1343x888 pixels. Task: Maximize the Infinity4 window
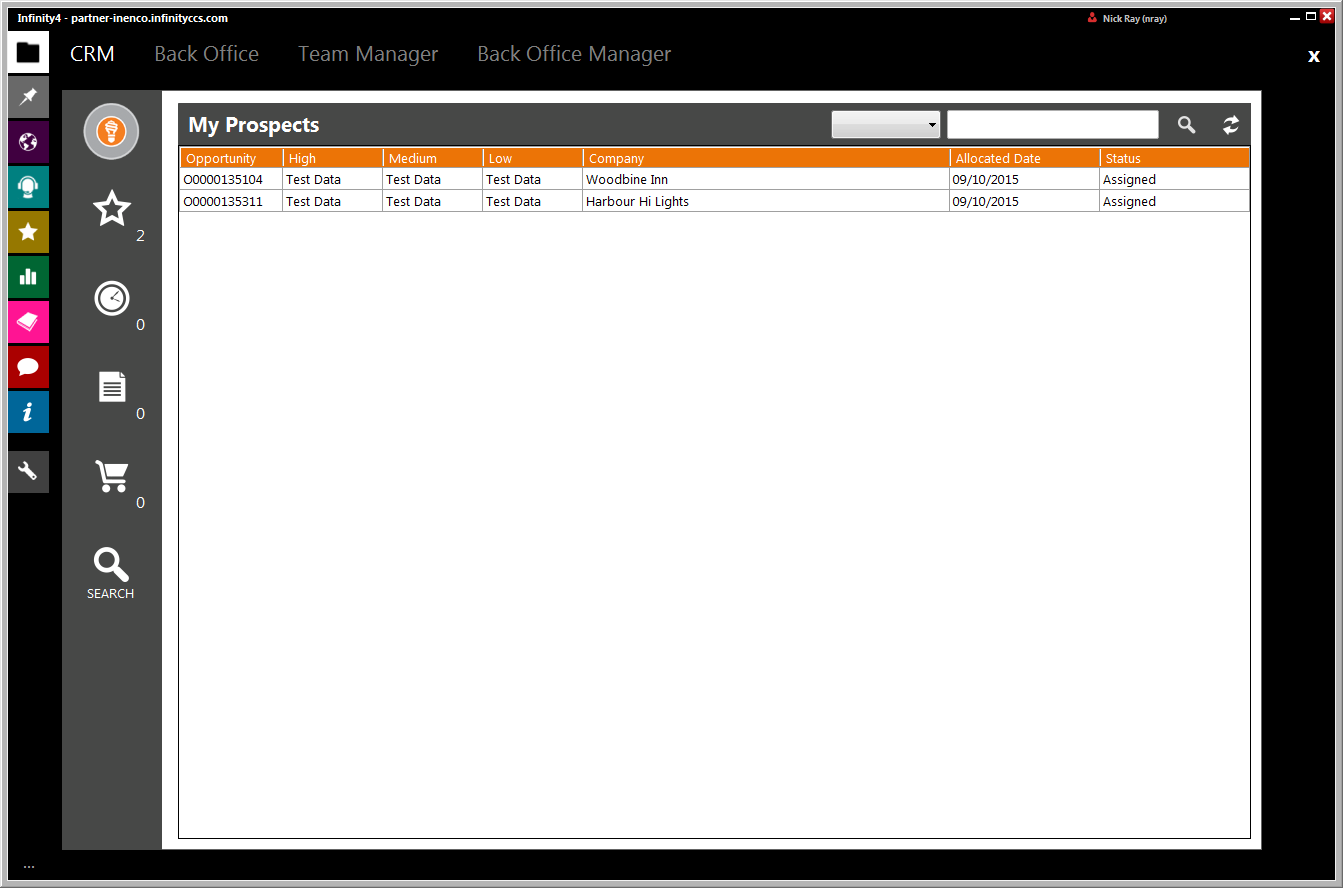tap(1311, 17)
